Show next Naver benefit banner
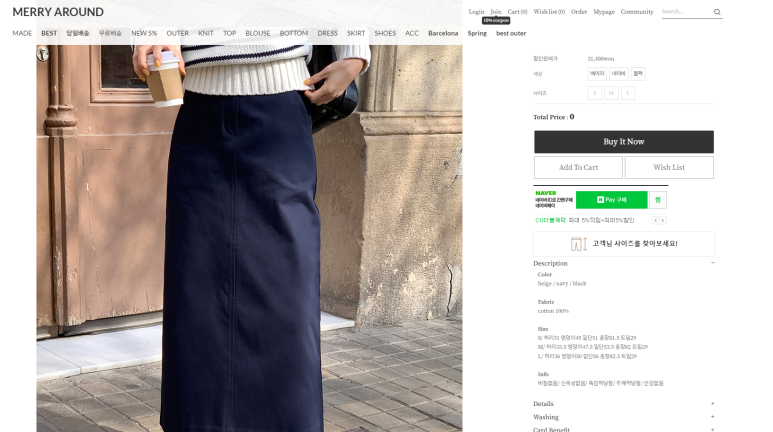 pos(663,220)
